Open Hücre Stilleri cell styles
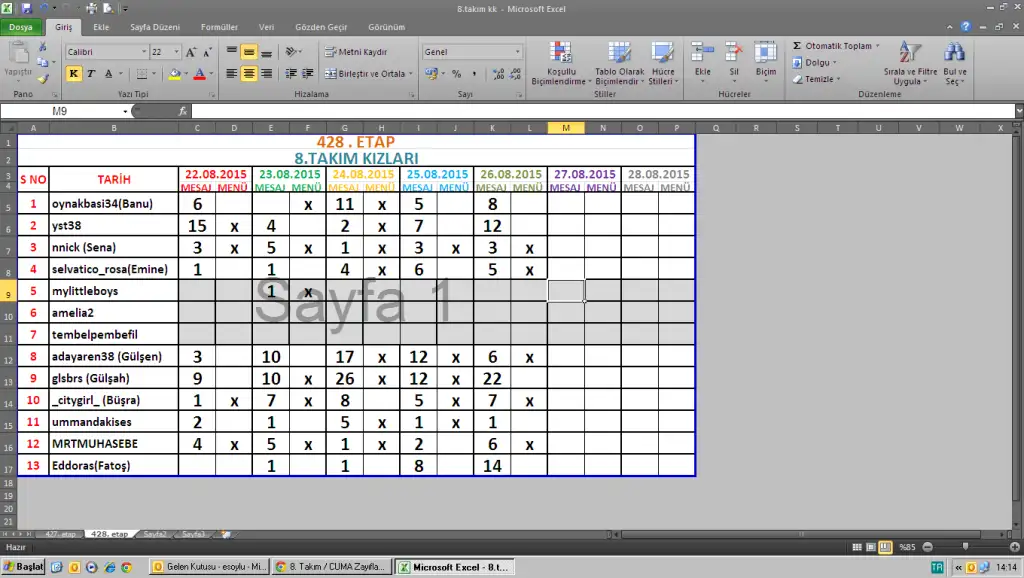 pyautogui.click(x=663, y=63)
